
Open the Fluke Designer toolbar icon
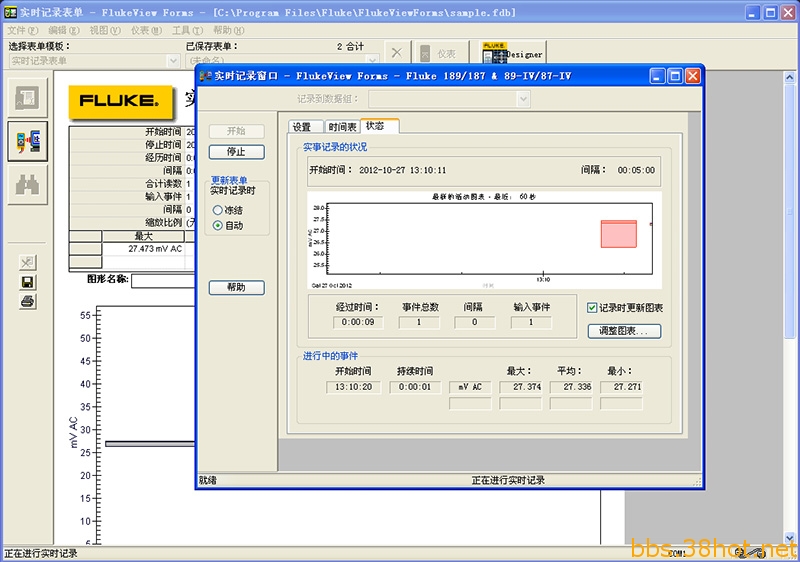513,53
